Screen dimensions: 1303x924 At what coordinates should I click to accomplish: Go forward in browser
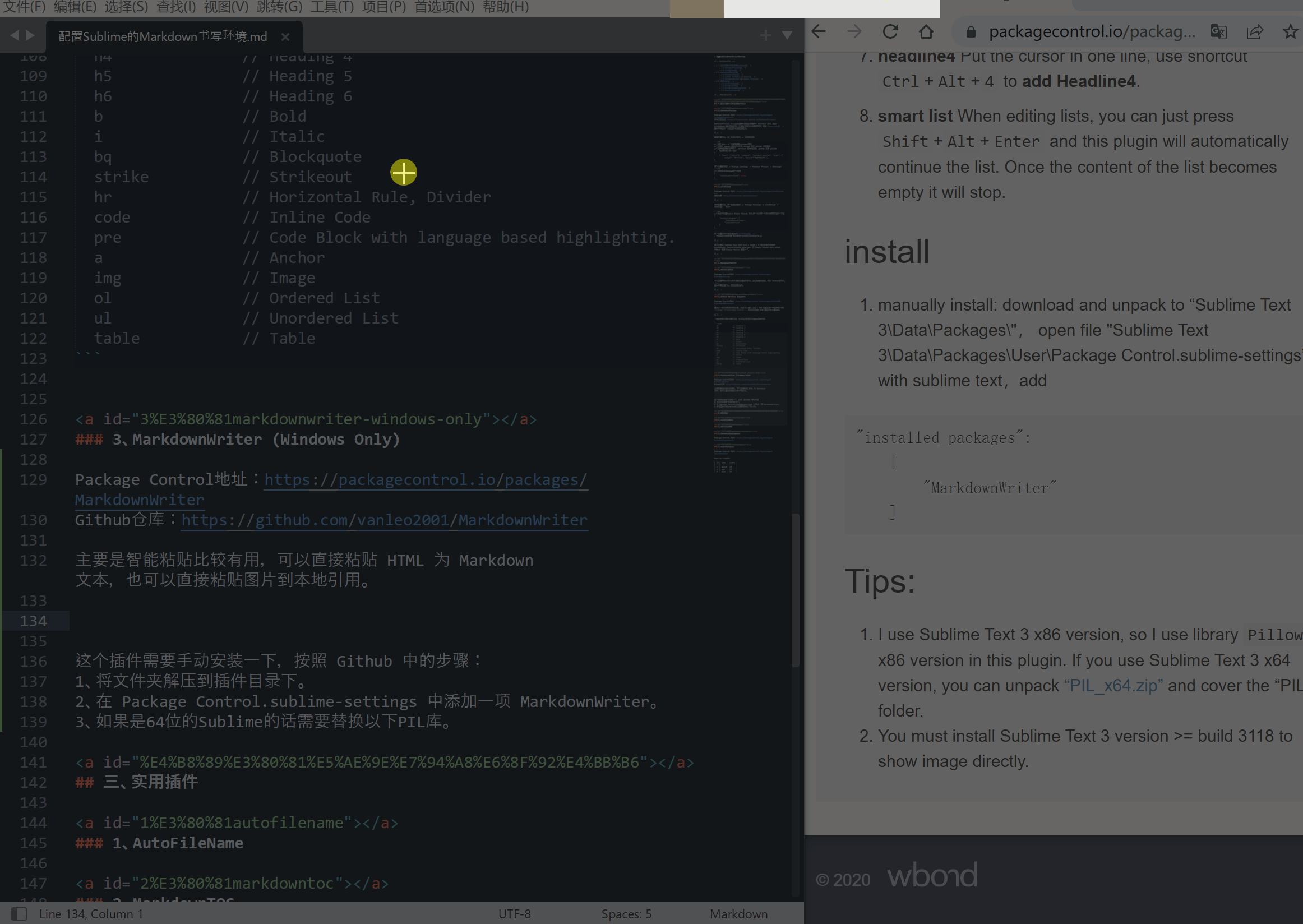click(854, 32)
